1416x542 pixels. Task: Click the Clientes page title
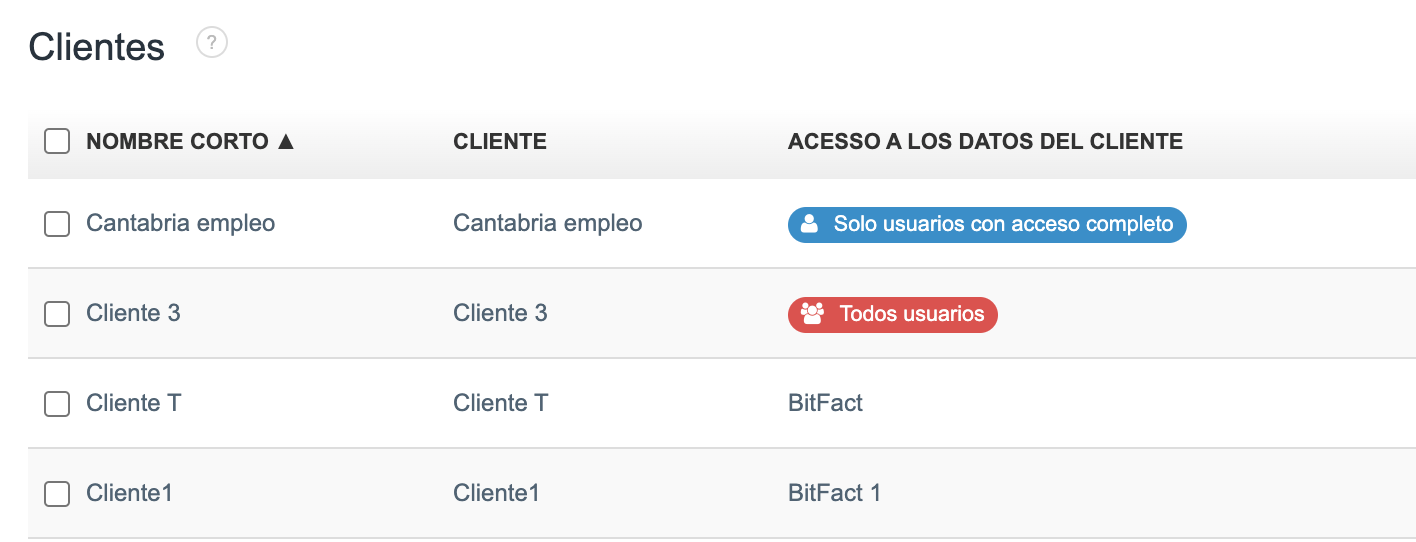point(97,47)
